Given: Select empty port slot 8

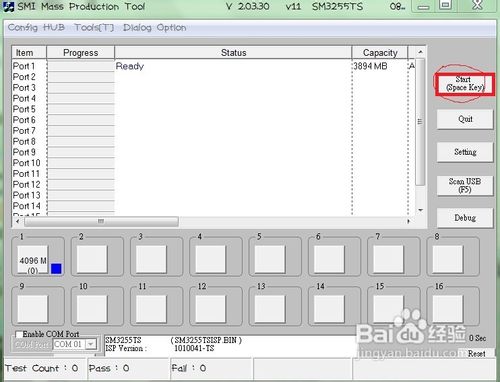Looking at the screenshot, I should [x=448, y=259].
